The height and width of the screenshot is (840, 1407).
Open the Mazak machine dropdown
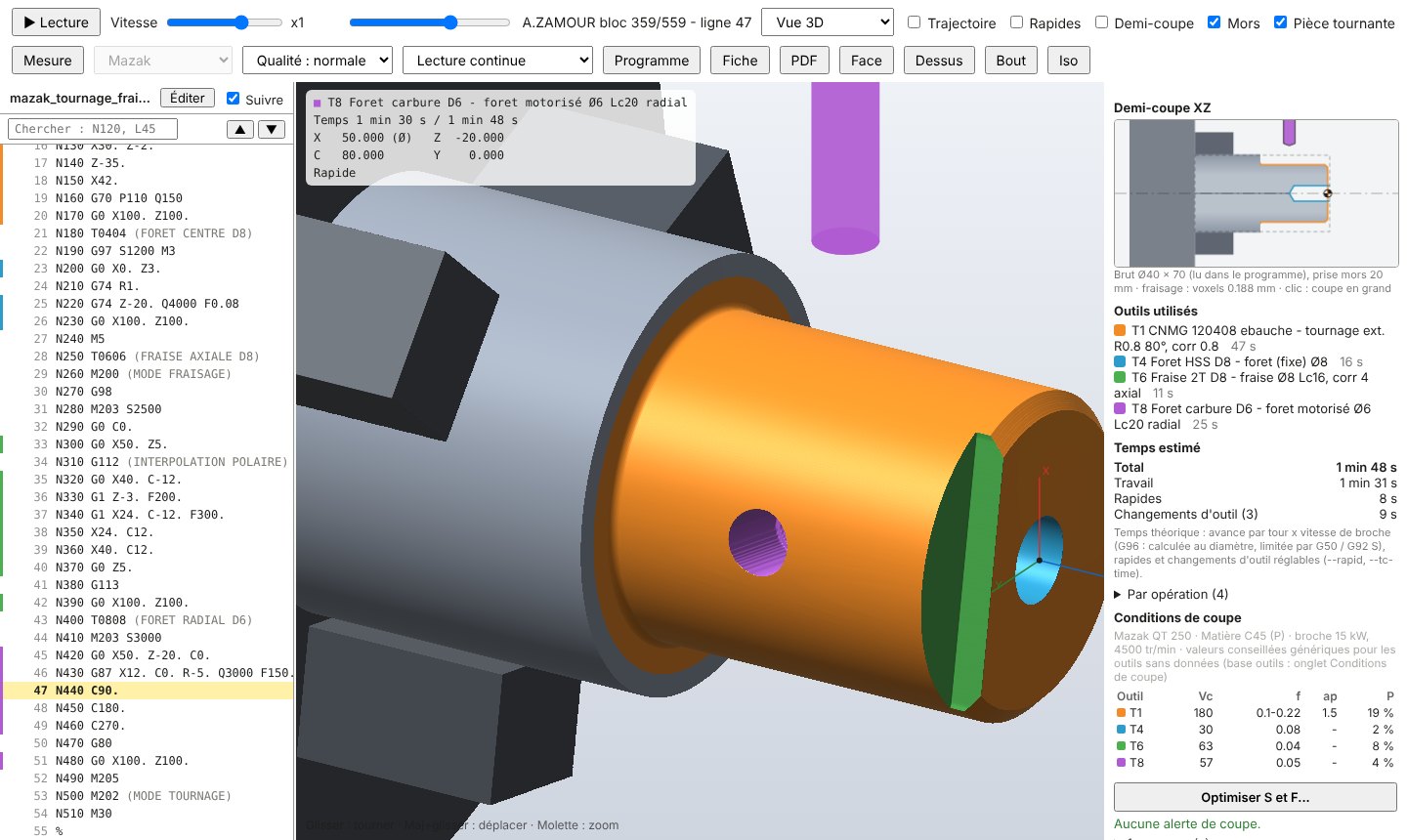[163, 61]
